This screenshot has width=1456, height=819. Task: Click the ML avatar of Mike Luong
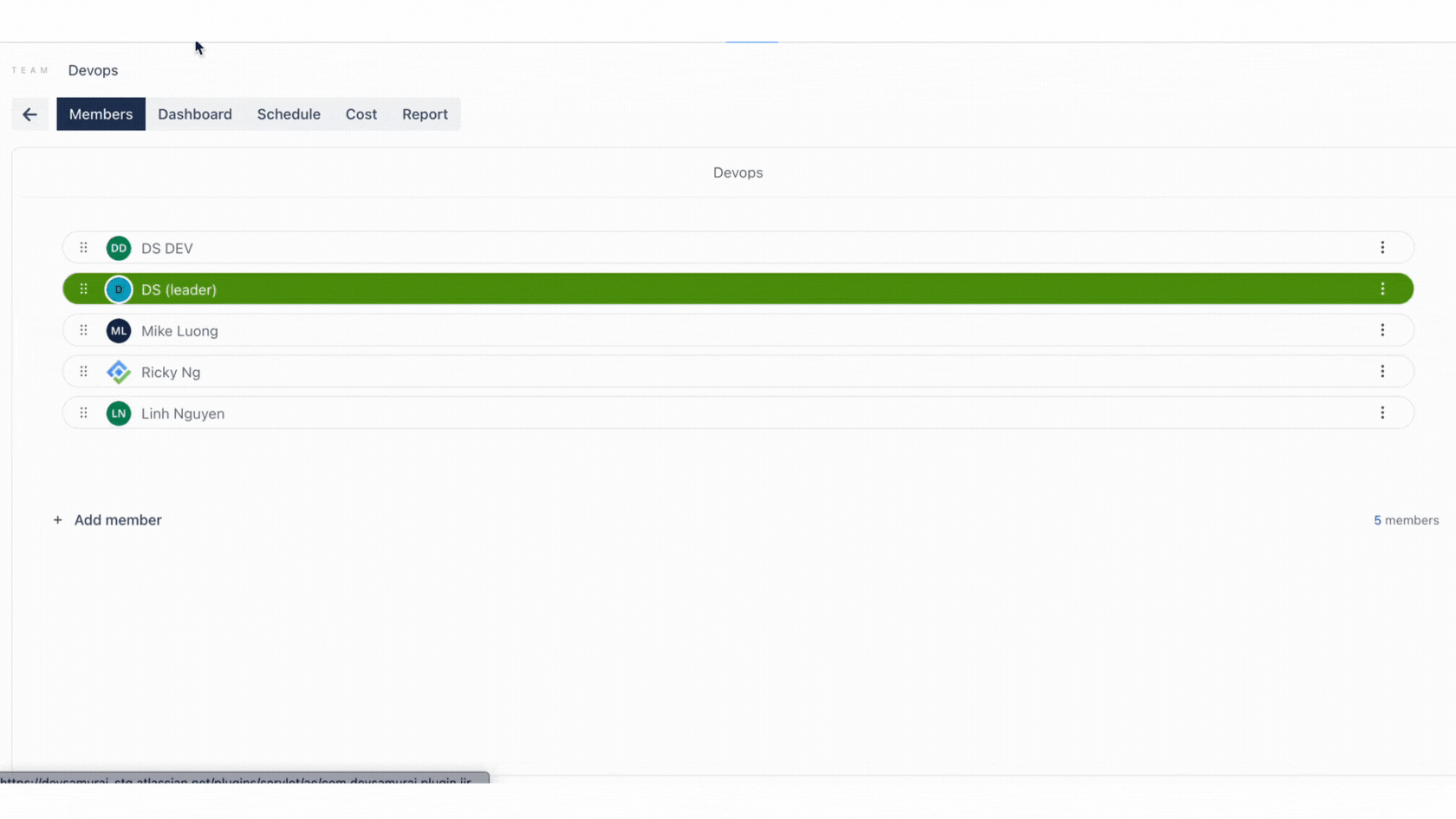click(119, 330)
